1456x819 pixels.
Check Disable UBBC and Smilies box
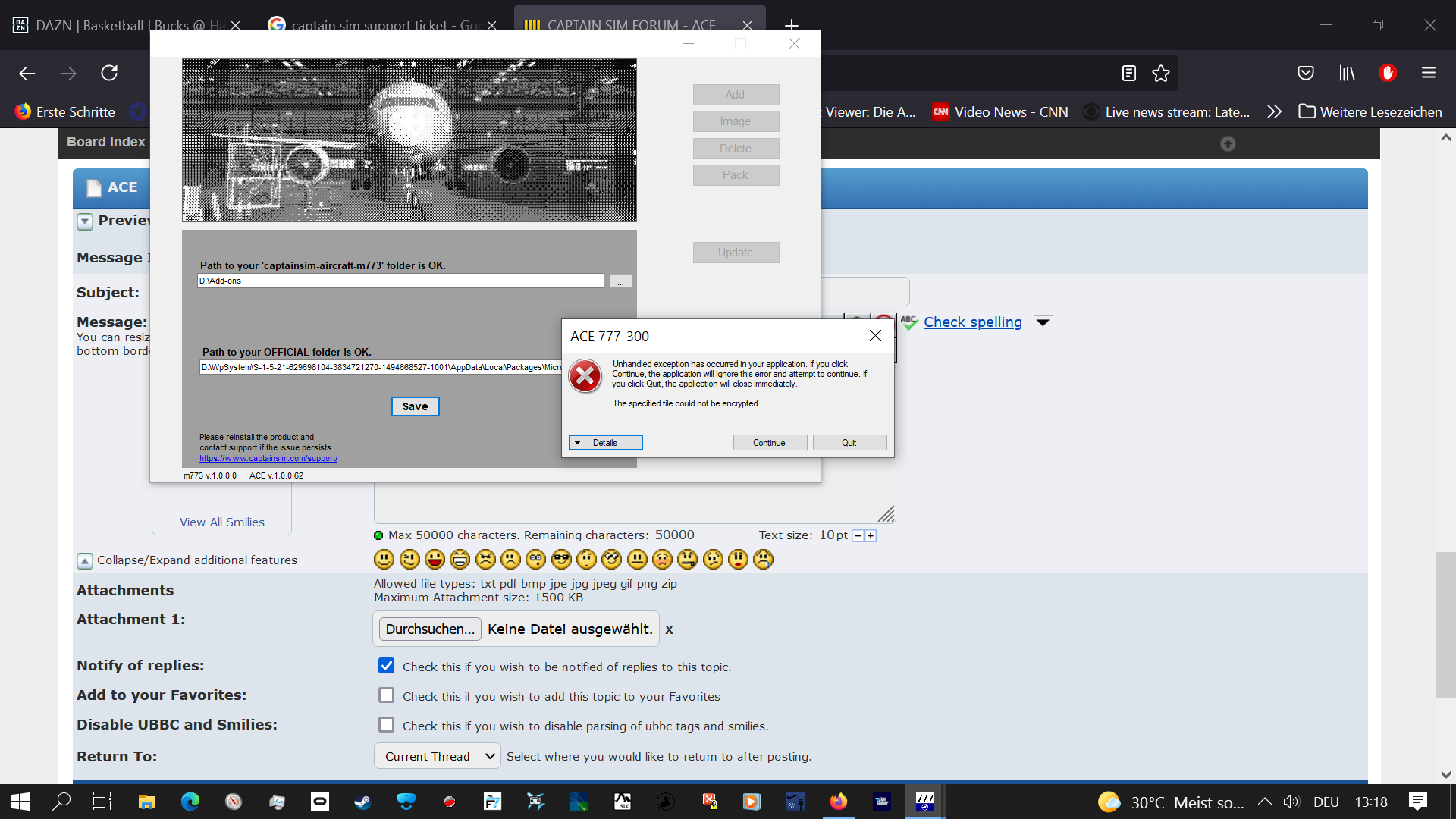[387, 725]
